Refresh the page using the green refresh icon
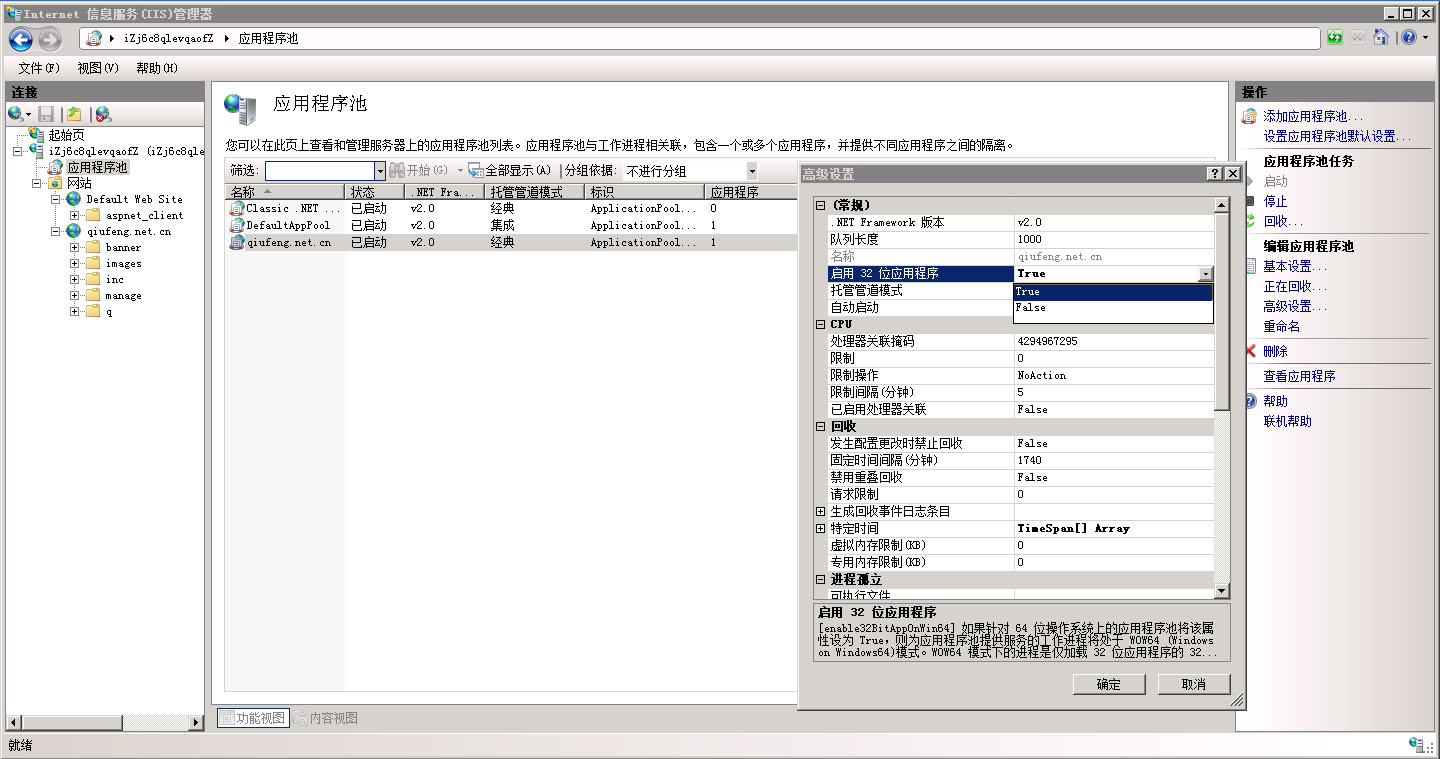 [x=1335, y=38]
